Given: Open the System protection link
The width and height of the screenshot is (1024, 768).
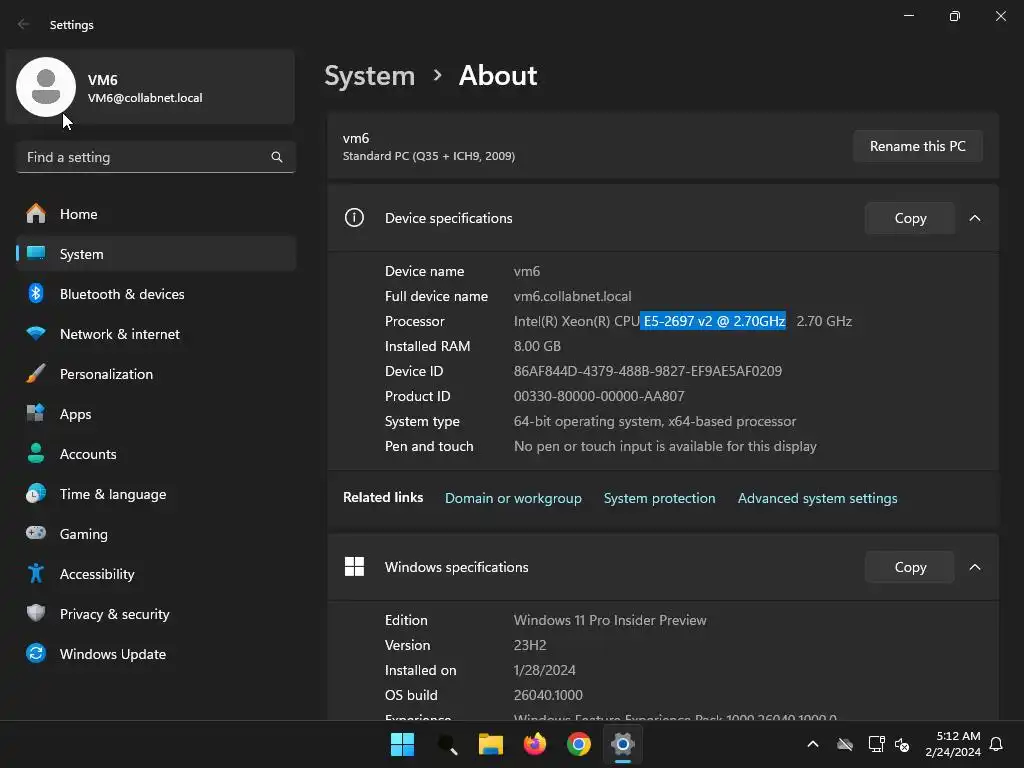Looking at the screenshot, I should coord(660,498).
